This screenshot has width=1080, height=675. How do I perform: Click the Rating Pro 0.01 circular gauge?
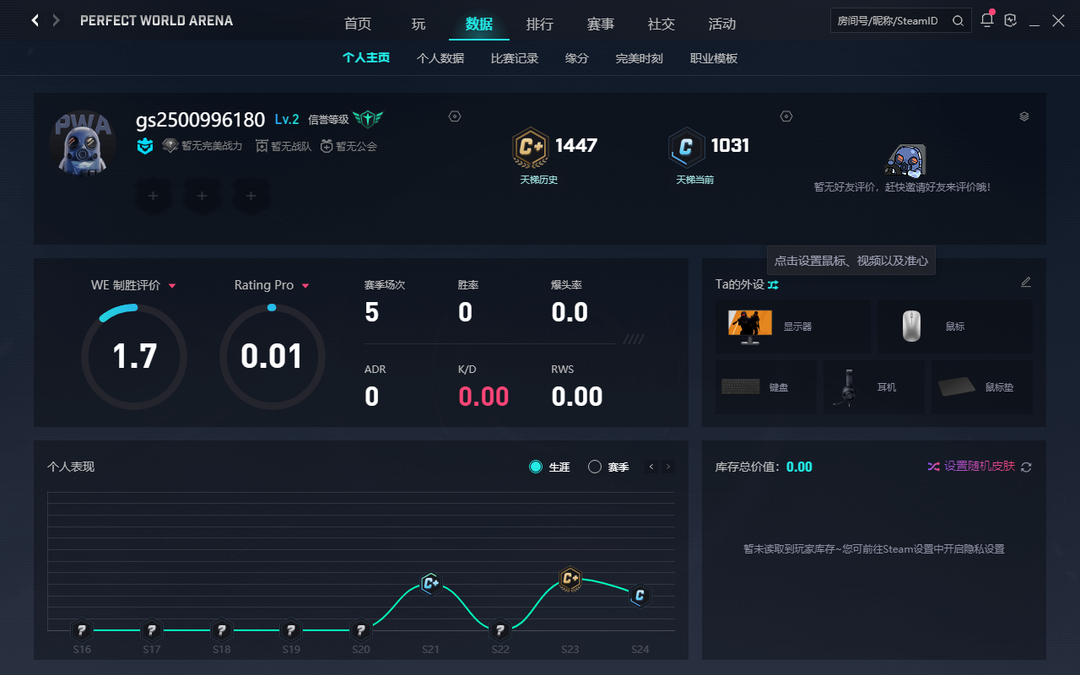272,357
